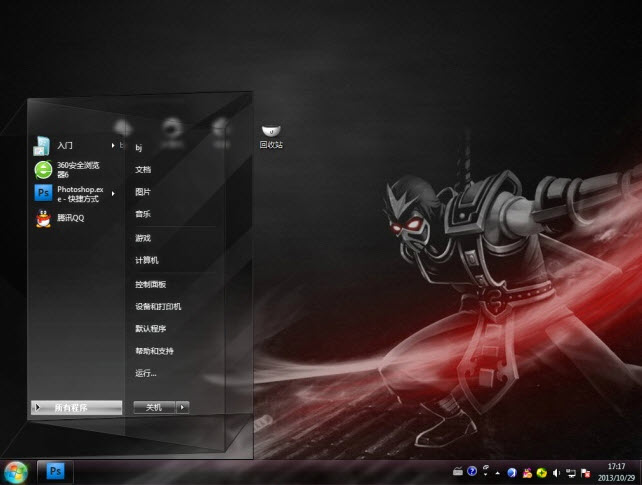Click the clock showing 17:17

pos(616,466)
